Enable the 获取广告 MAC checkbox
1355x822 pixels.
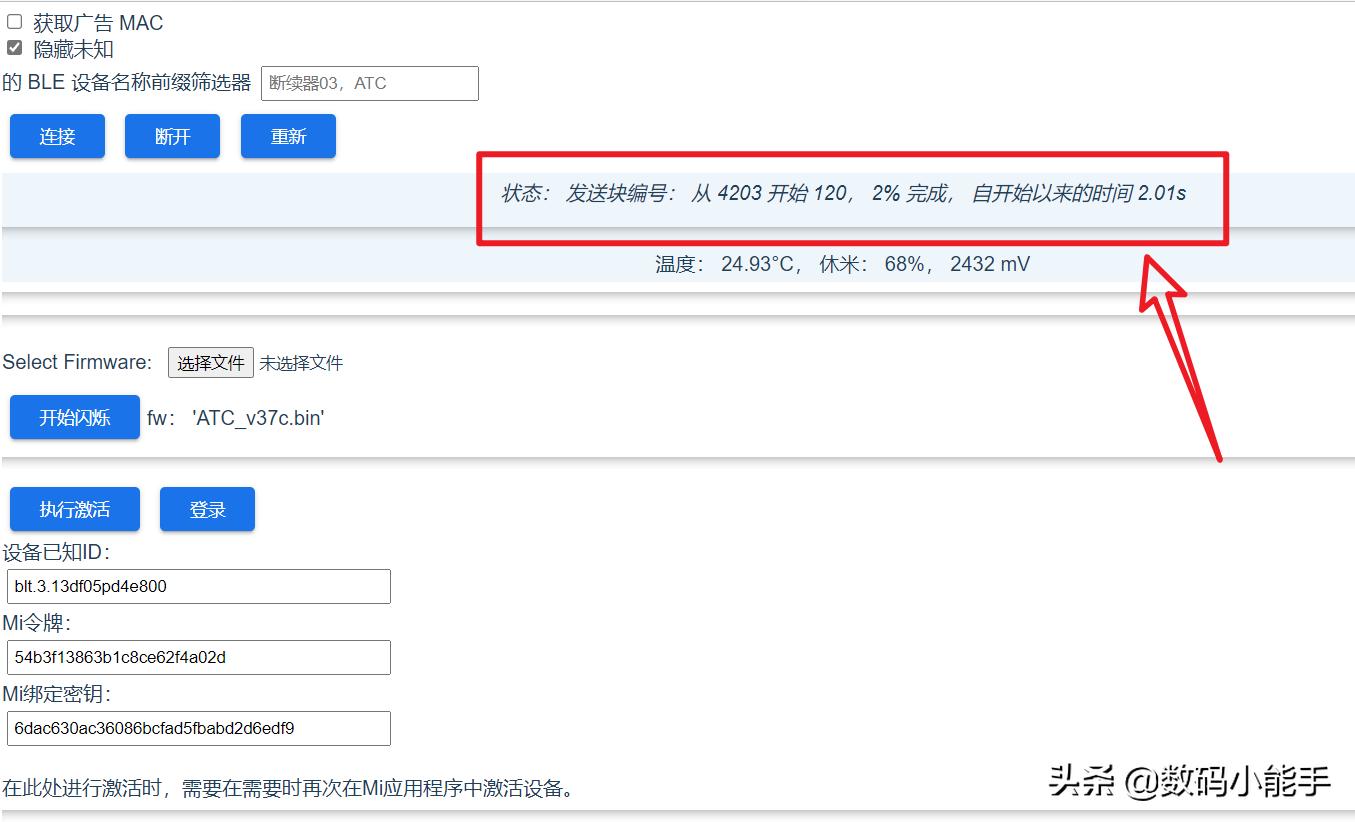[x=14, y=22]
